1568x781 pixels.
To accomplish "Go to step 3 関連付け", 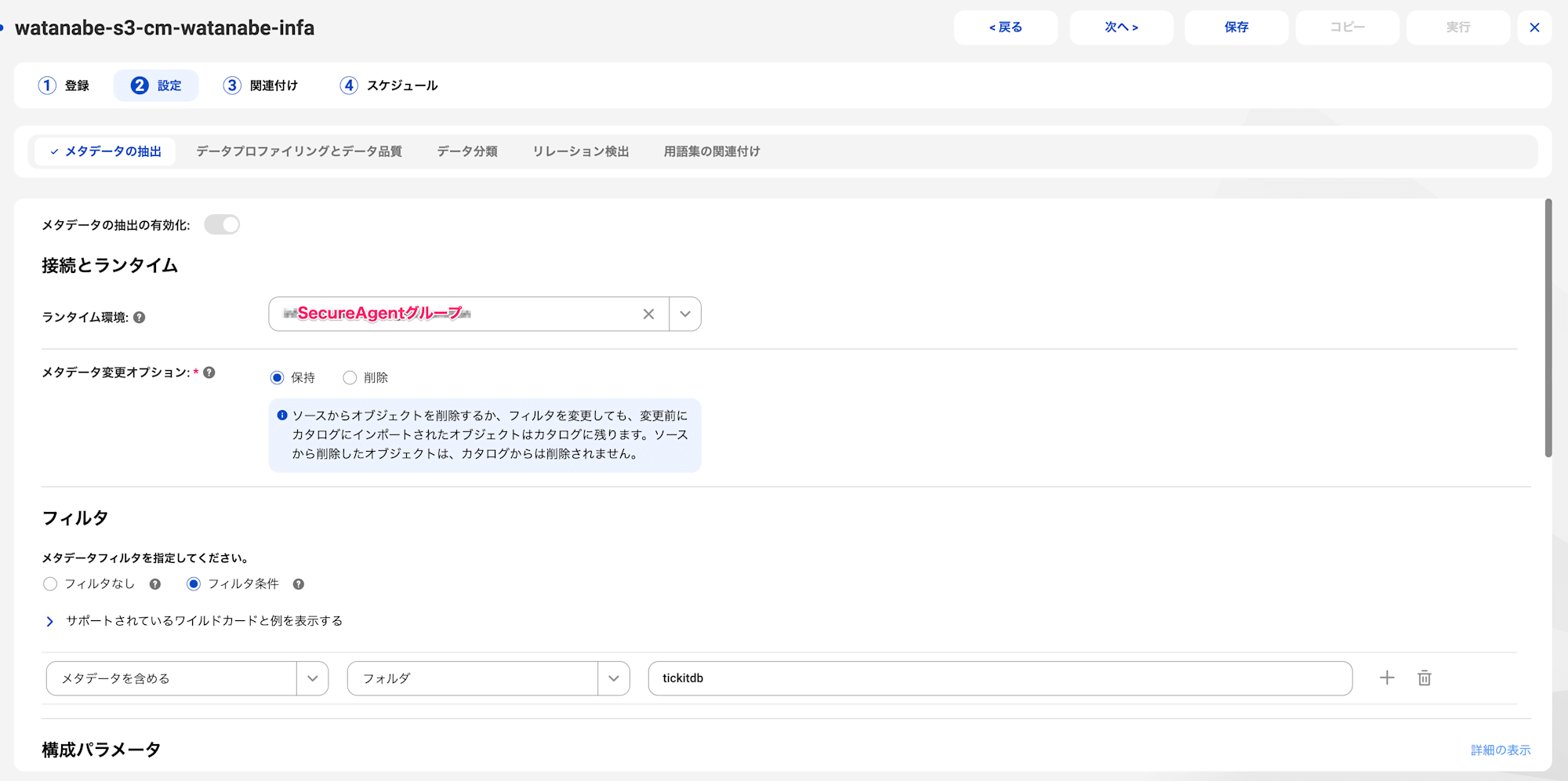I will [x=261, y=85].
